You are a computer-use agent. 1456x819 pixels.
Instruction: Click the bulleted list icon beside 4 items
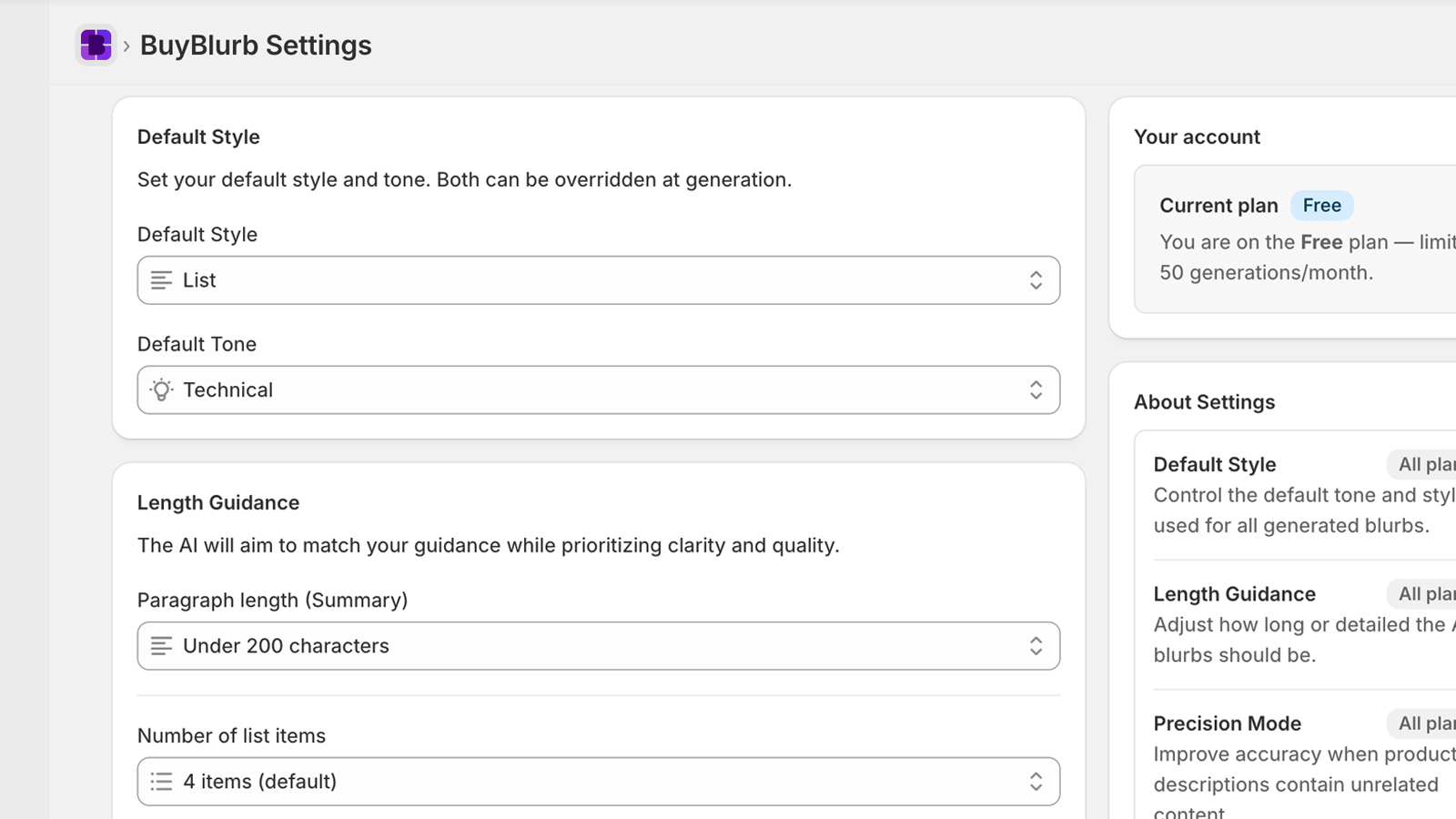point(161,781)
